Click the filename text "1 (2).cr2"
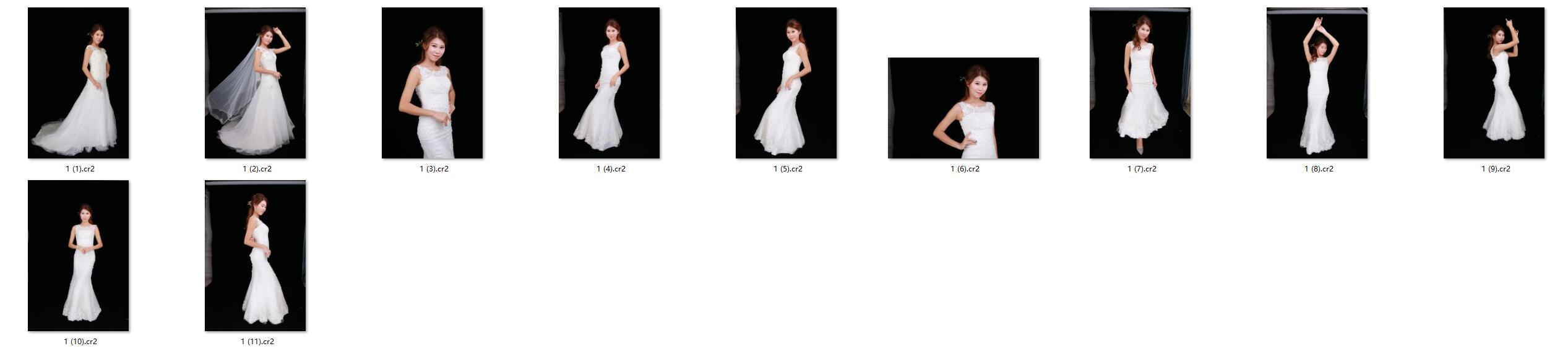 click(257, 169)
